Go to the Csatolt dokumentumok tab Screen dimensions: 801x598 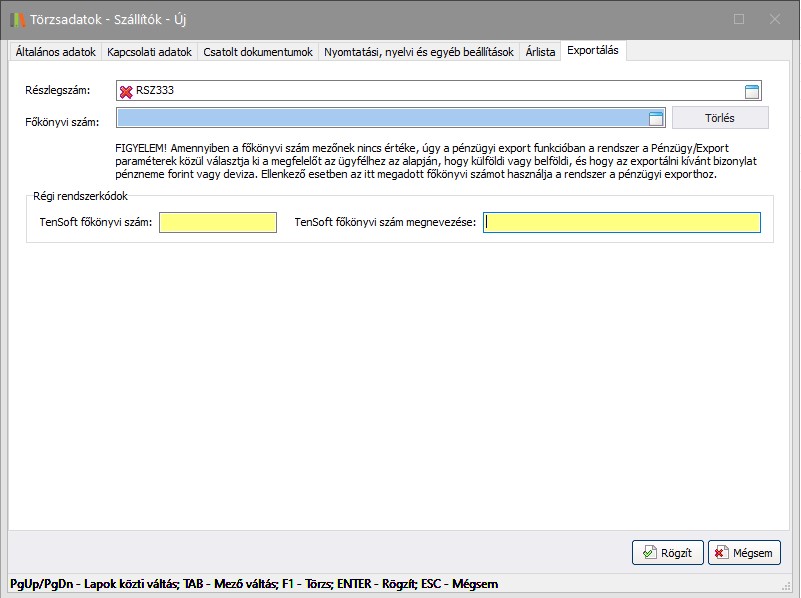pos(258,52)
